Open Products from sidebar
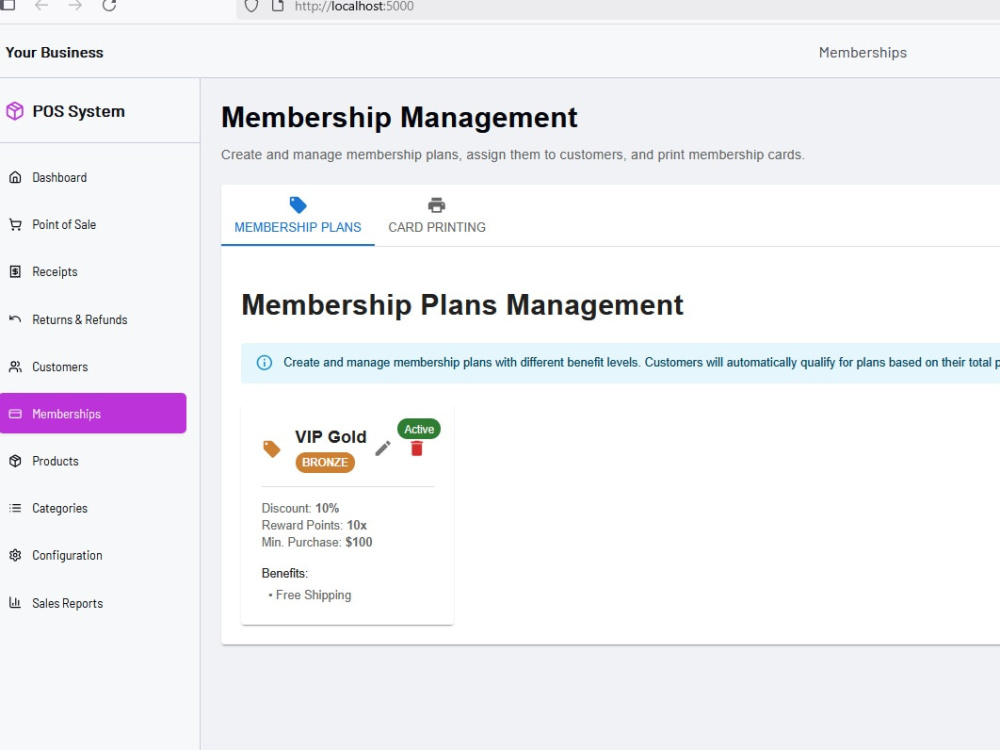The width and height of the screenshot is (1000, 750). pyautogui.click(x=55, y=461)
